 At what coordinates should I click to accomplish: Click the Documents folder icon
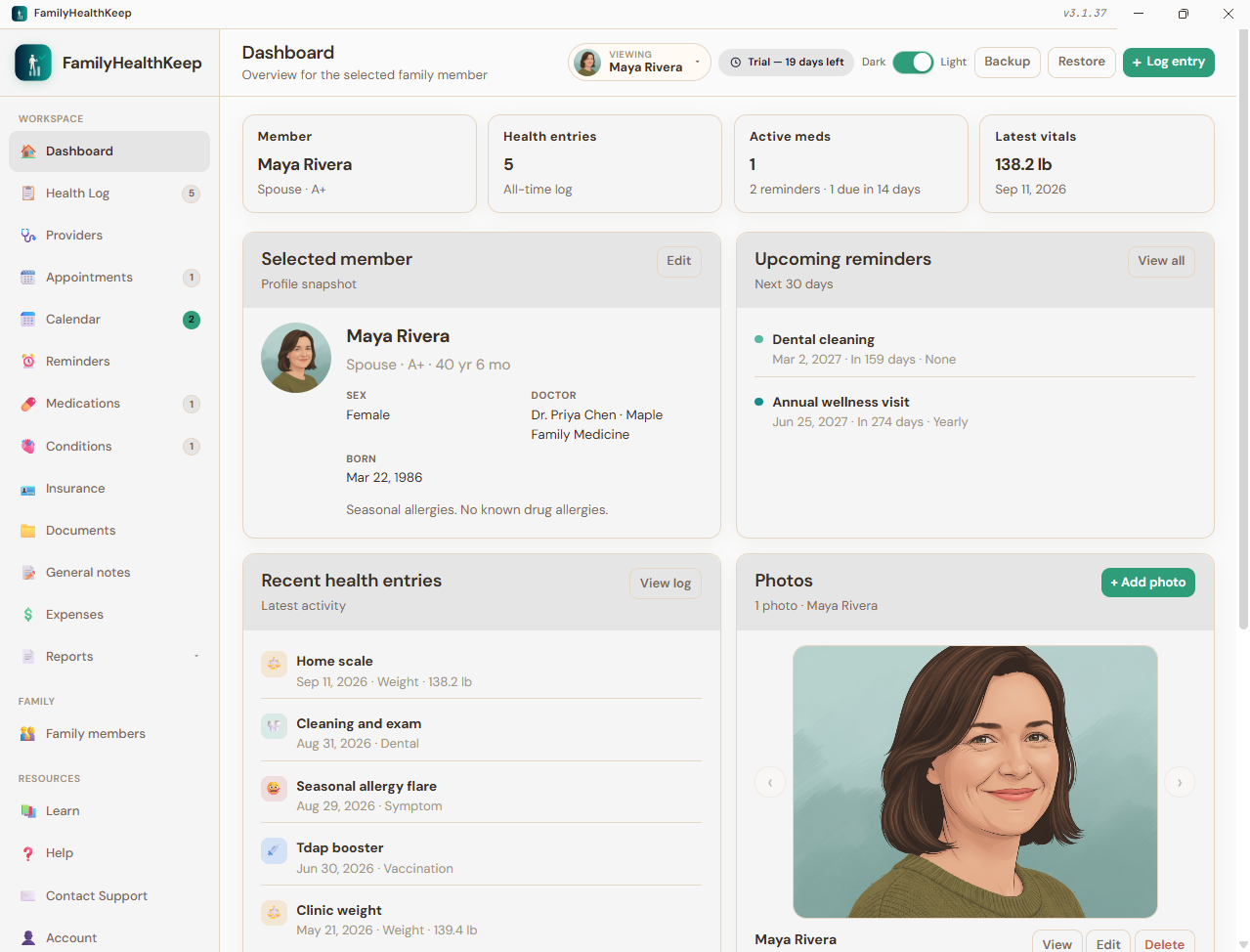[x=28, y=531]
